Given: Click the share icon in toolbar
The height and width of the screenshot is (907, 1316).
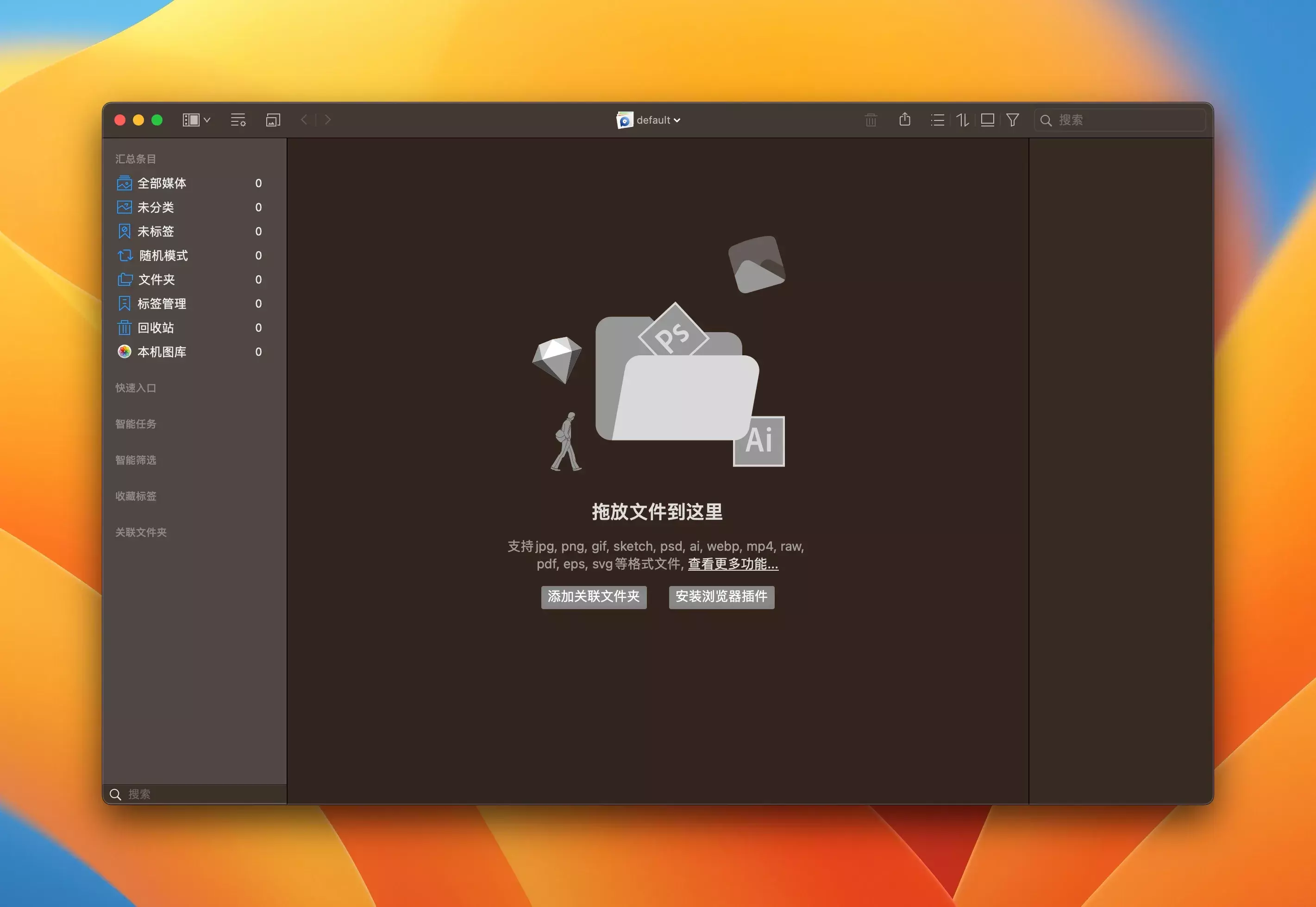Looking at the screenshot, I should click(905, 120).
